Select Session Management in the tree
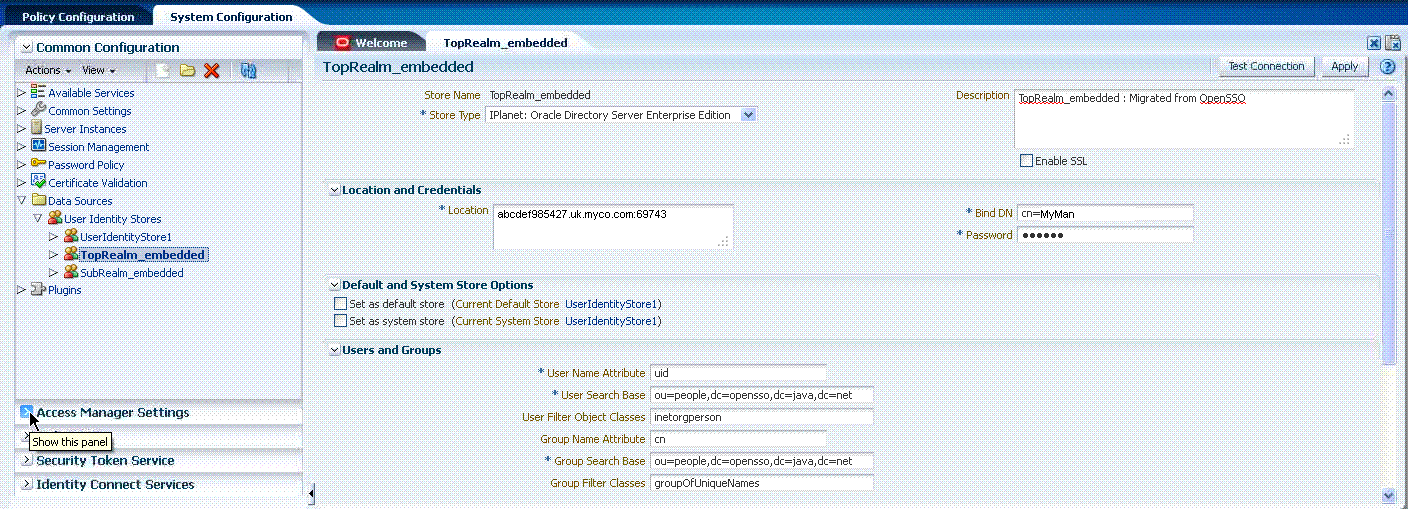The width and height of the screenshot is (1408, 509). 99,147
